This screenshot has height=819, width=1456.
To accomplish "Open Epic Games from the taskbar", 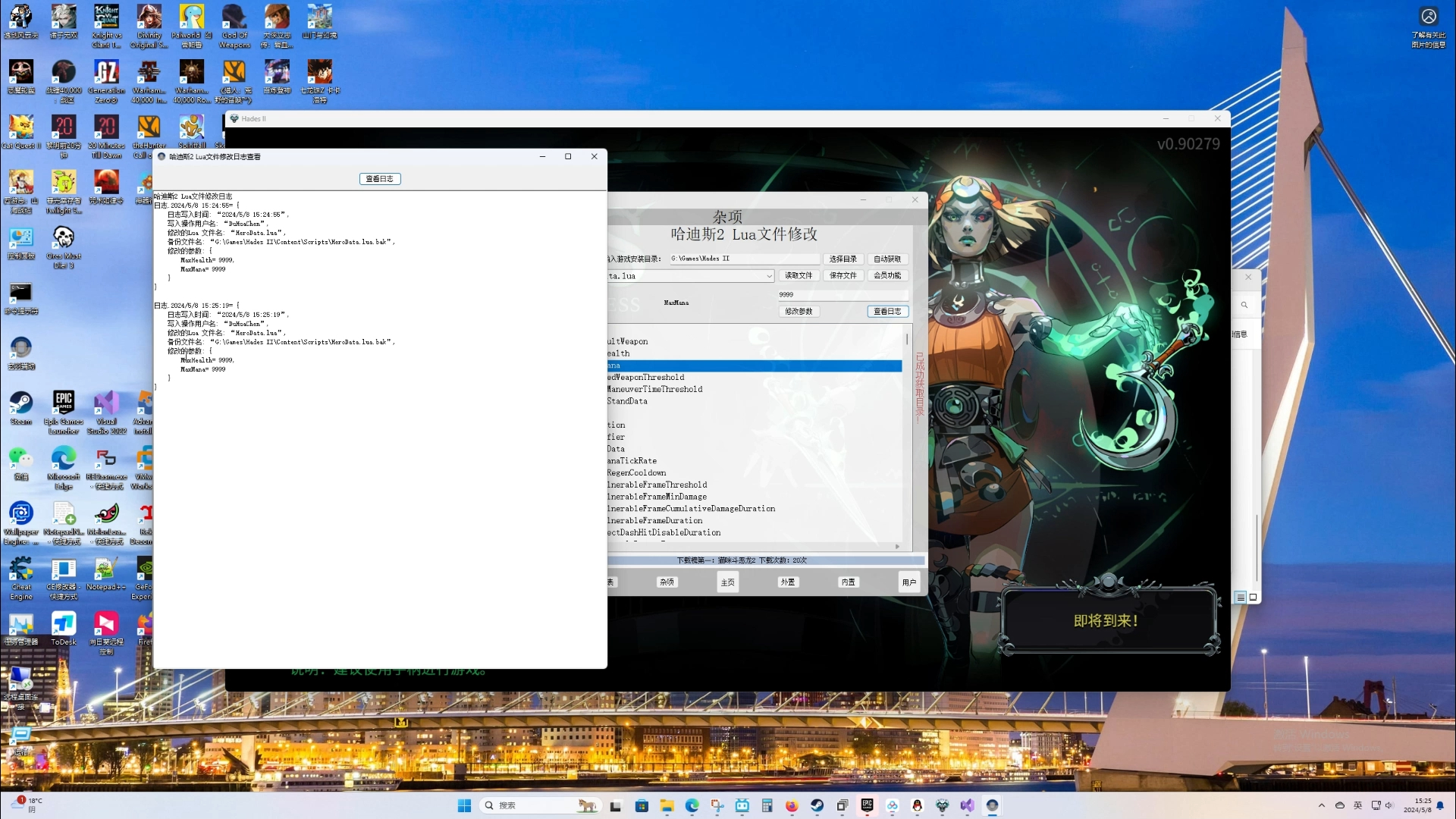I will click(x=867, y=805).
